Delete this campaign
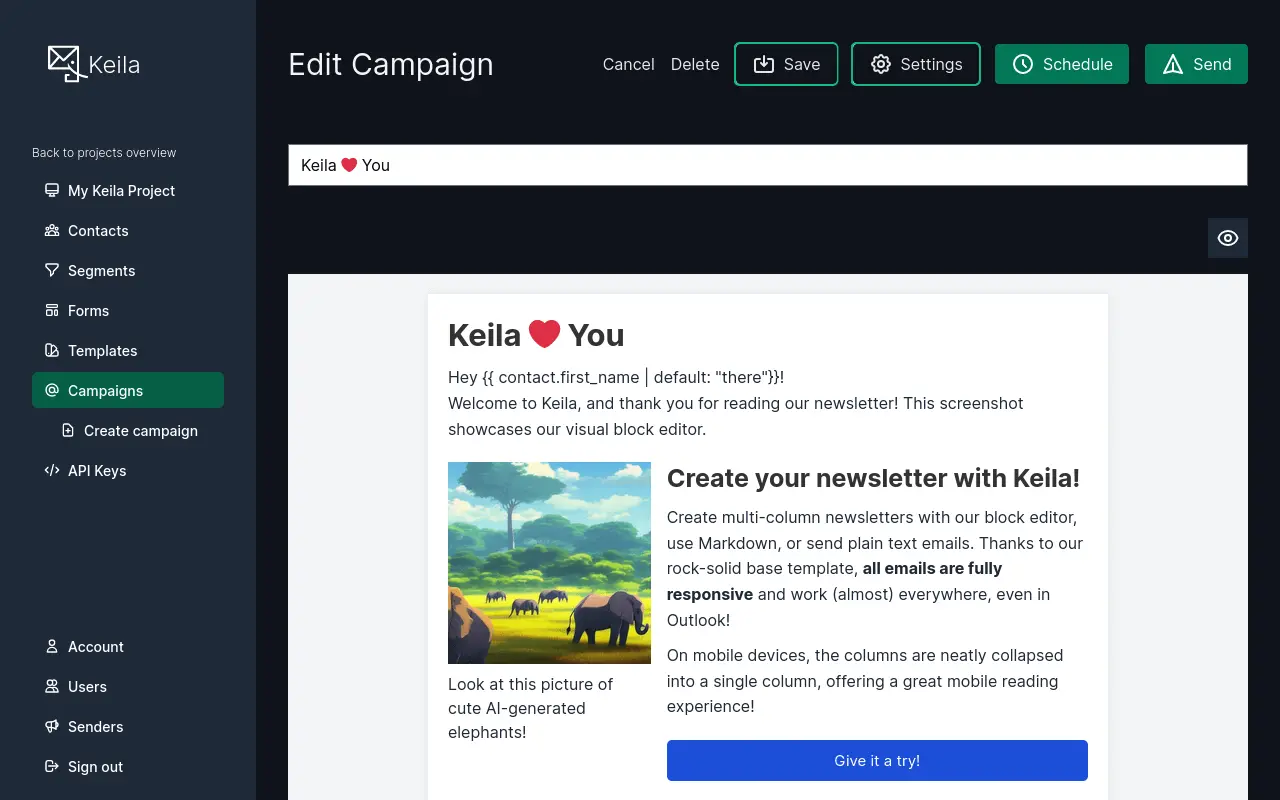Viewport: 1280px width, 800px height. click(695, 64)
